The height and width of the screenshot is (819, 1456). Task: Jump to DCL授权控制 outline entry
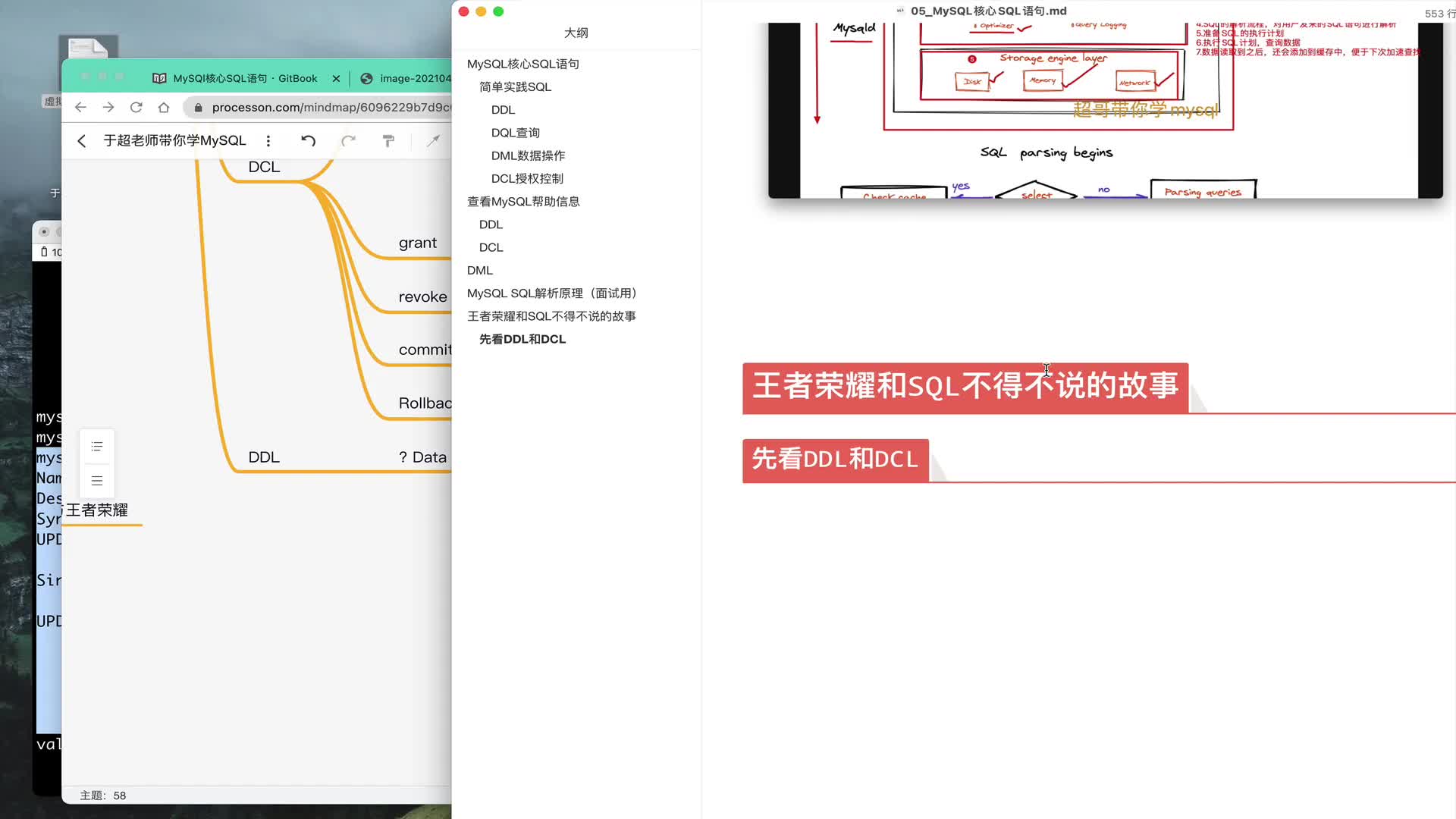(x=527, y=178)
